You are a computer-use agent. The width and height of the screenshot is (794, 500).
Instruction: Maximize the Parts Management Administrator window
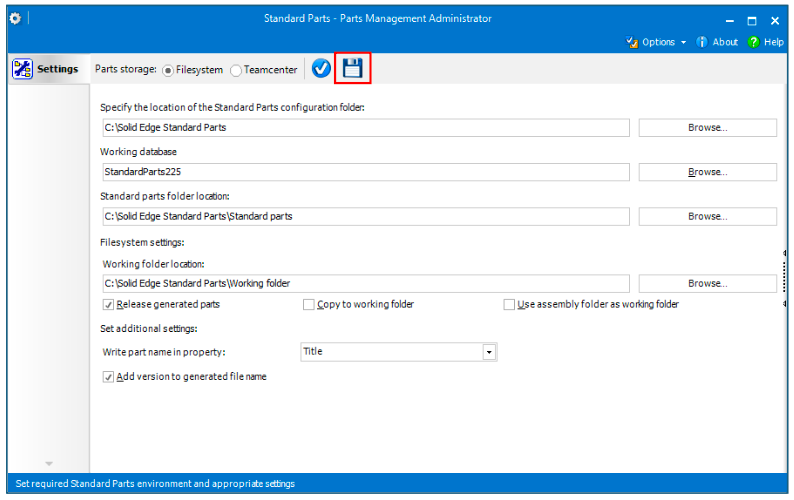pyautogui.click(x=752, y=21)
